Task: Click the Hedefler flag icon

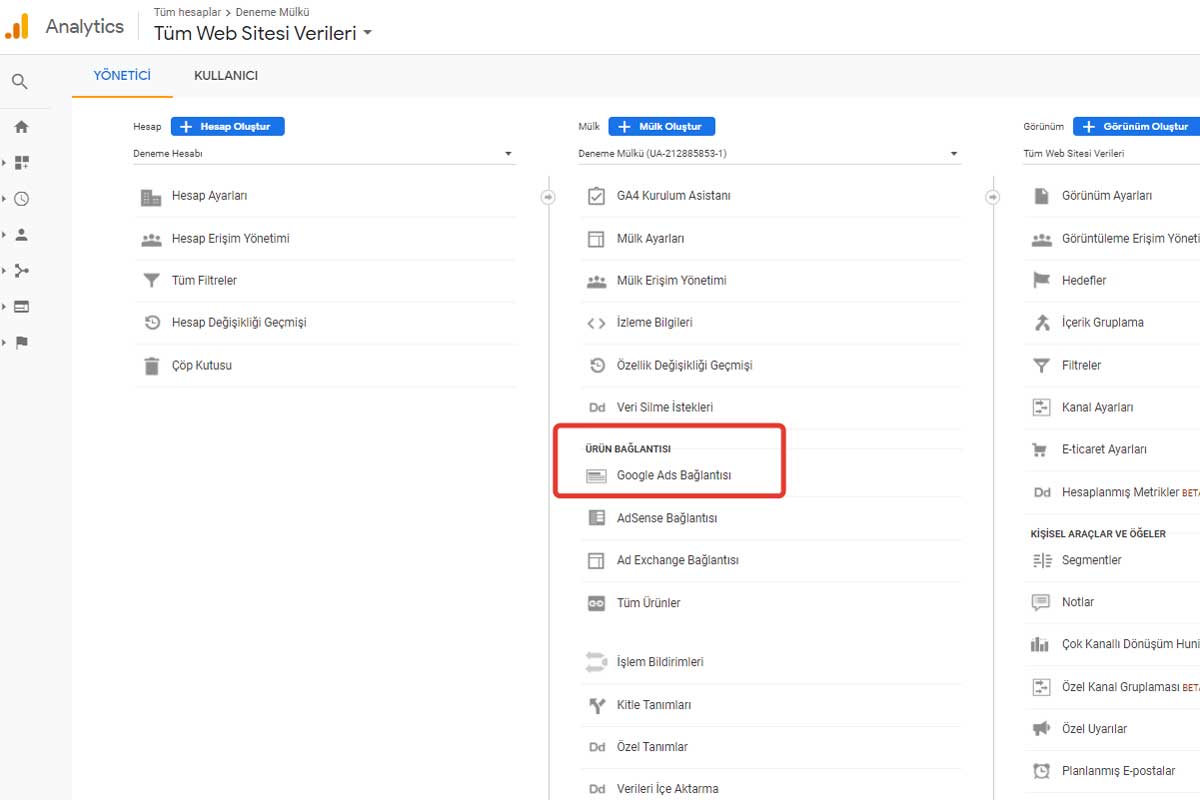Action: tap(1041, 281)
